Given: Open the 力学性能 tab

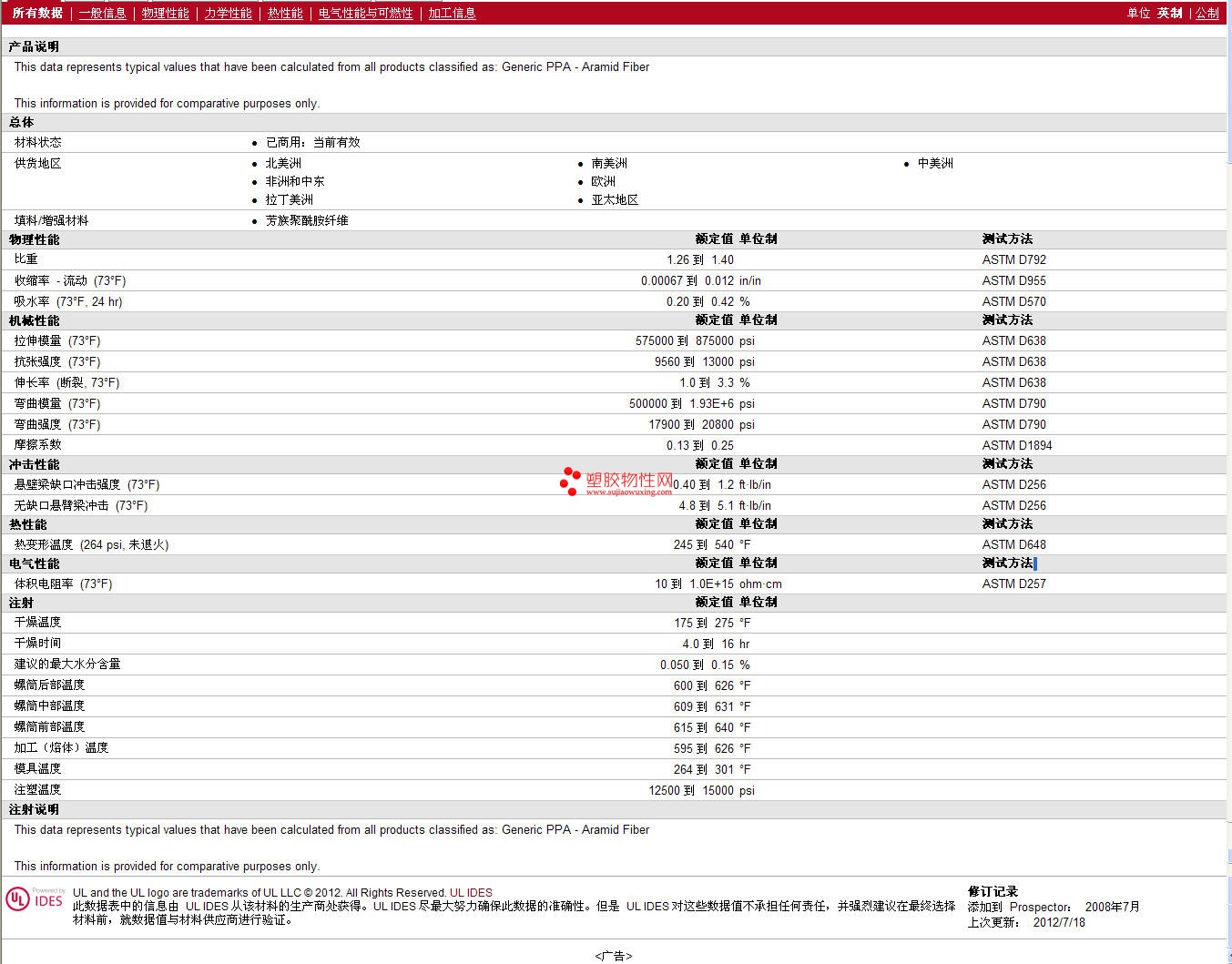Looking at the screenshot, I should (x=229, y=13).
